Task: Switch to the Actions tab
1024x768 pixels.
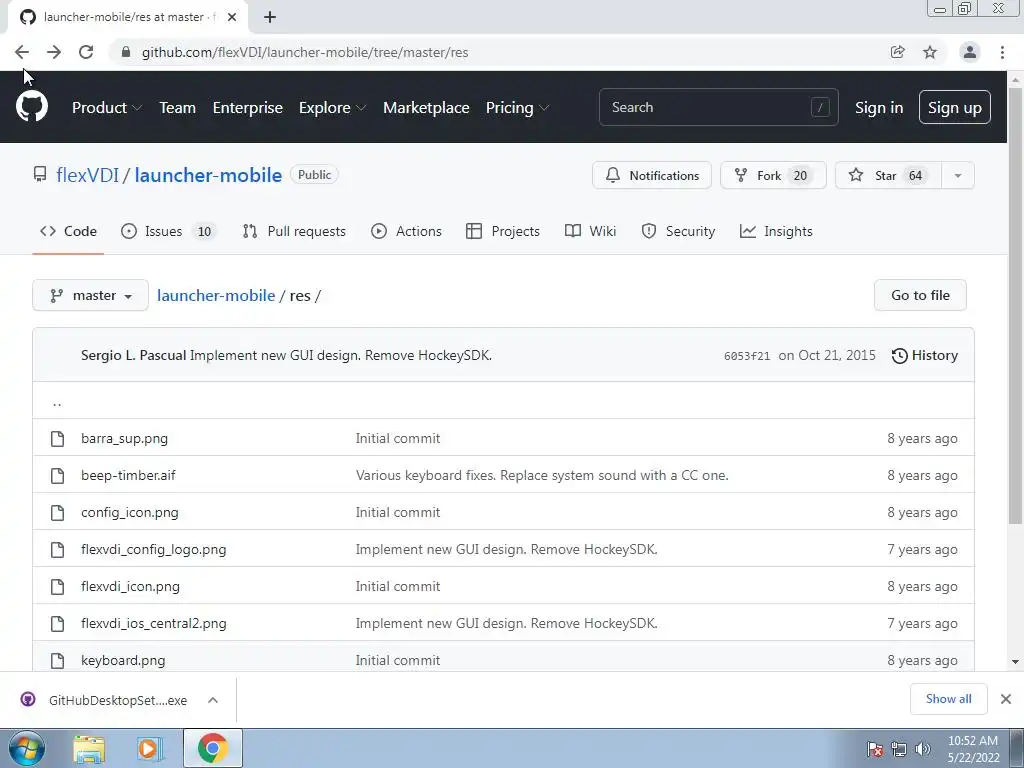Action: (406, 231)
